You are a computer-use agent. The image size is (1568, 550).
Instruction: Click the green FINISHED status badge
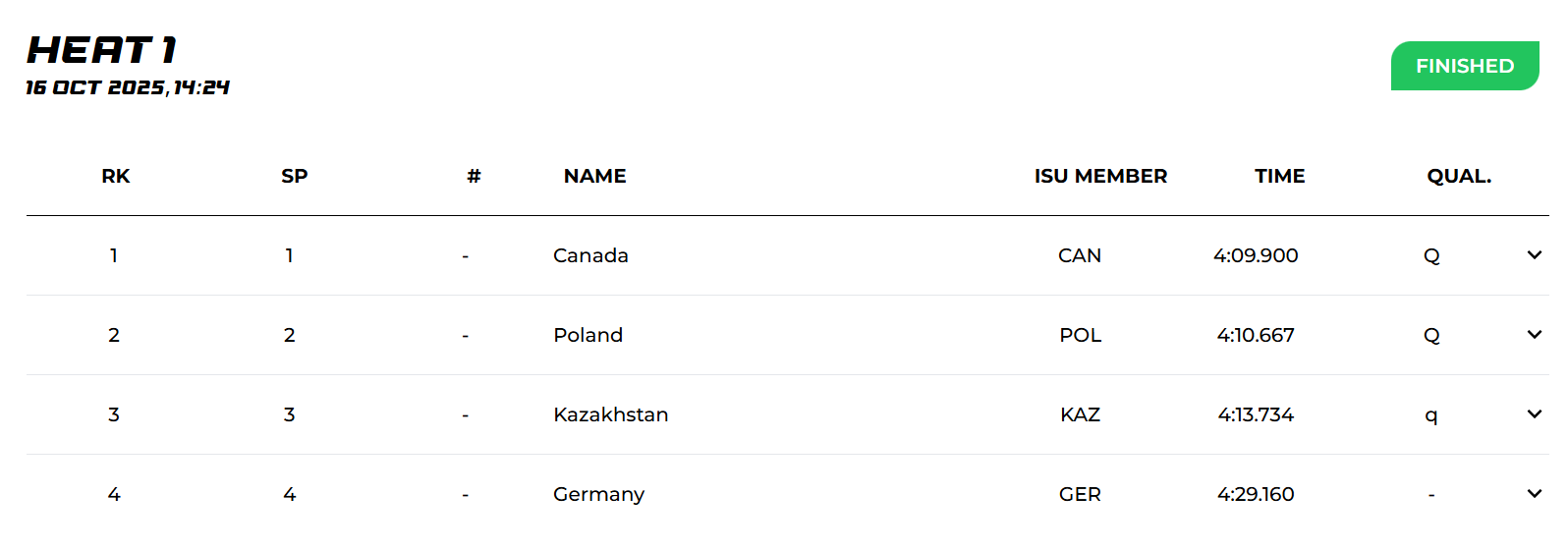tap(1464, 66)
